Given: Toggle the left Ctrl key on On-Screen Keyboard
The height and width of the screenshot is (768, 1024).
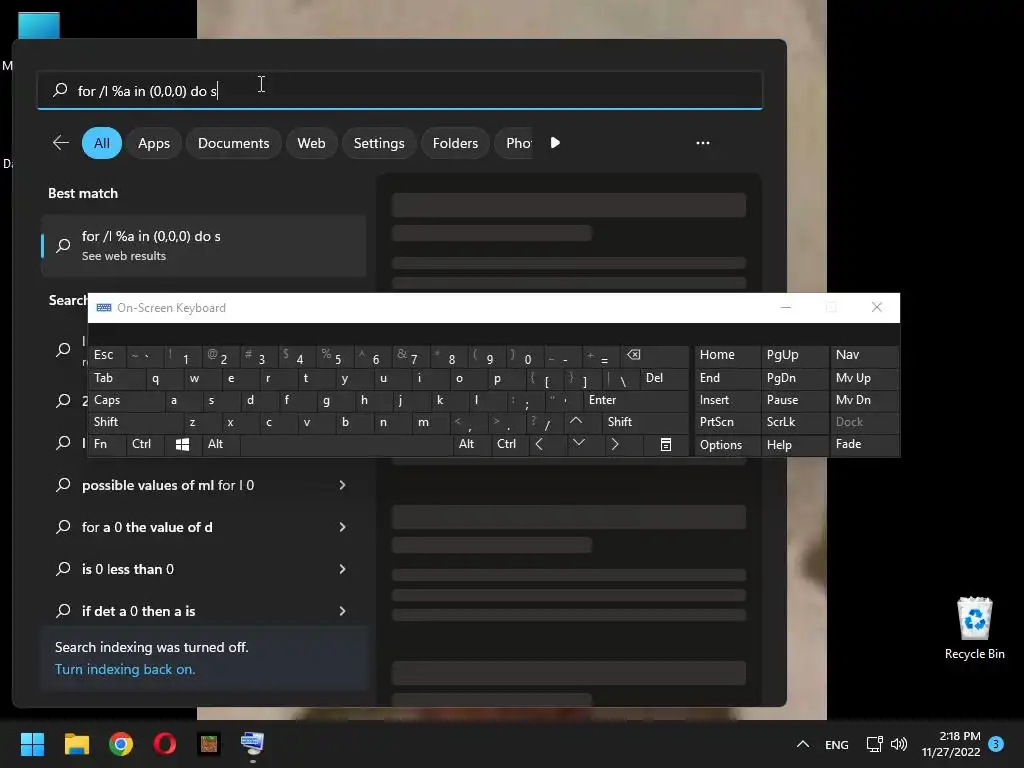Looking at the screenshot, I should 147,445.
